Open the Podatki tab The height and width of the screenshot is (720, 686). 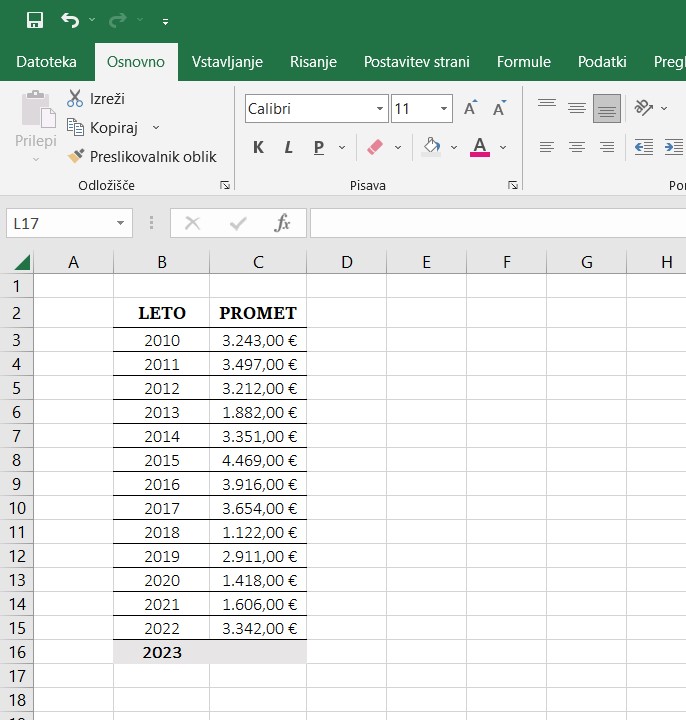tap(602, 62)
